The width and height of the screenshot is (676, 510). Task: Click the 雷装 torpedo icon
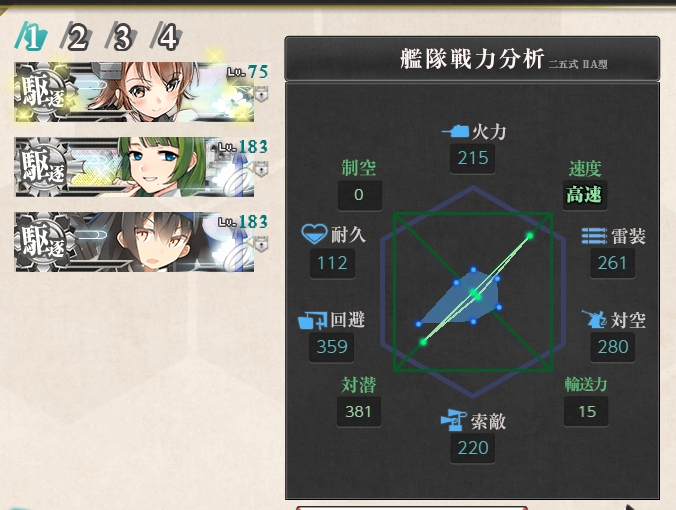coord(594,236)
